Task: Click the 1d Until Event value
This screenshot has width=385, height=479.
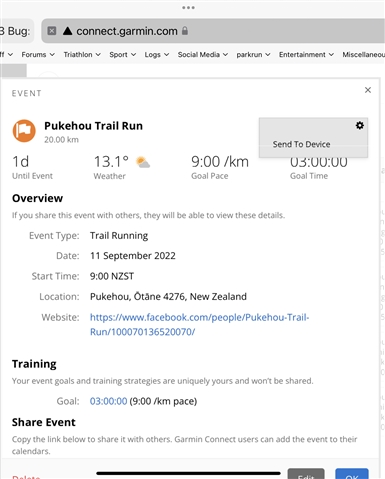Action: (x=21, y=162)
